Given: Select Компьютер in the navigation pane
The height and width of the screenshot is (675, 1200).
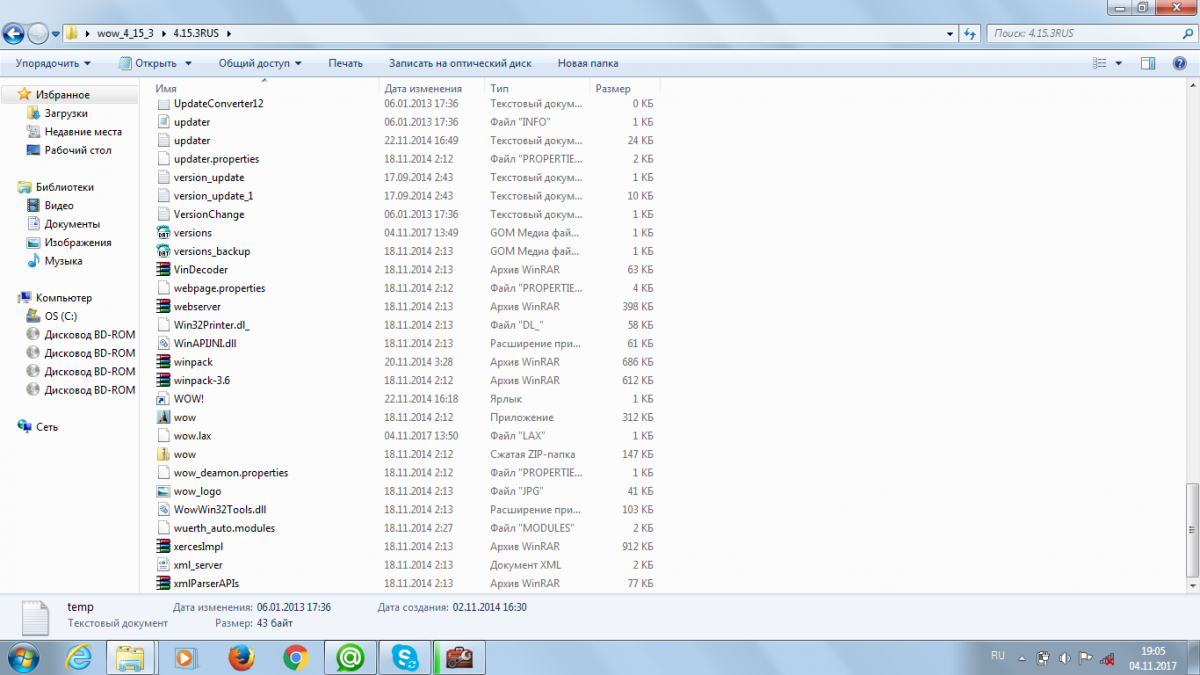Looking at the screenshot, I should click(x=63, y=298).
